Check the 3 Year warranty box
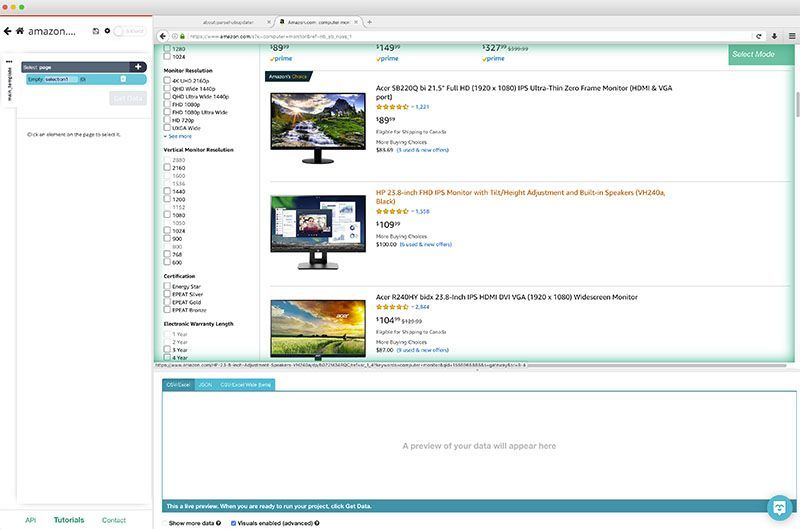Screen dimensions: 800x529 tap(167, 350)
